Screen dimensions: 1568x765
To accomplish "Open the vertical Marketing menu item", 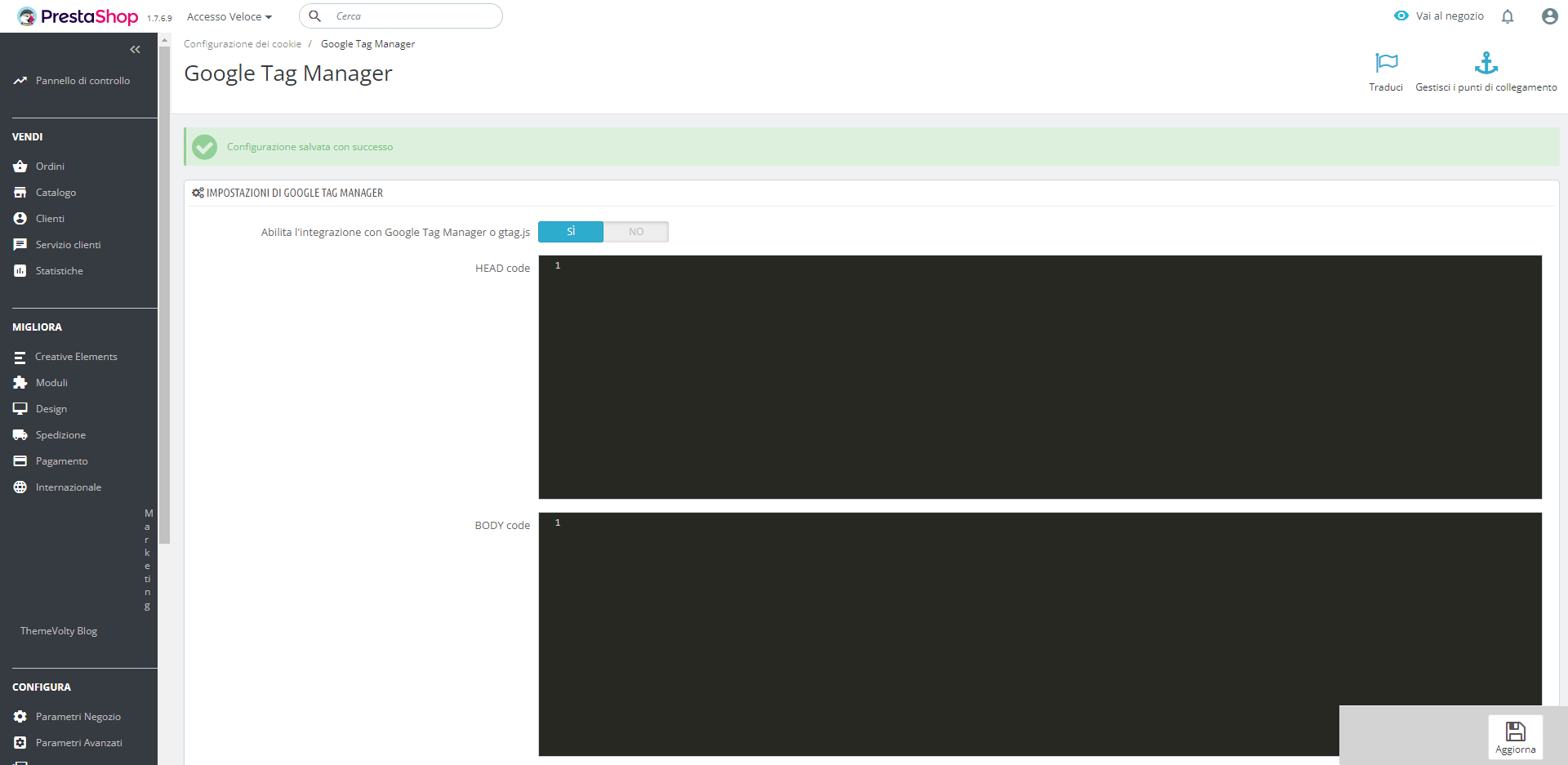I will tap(148, 559).
